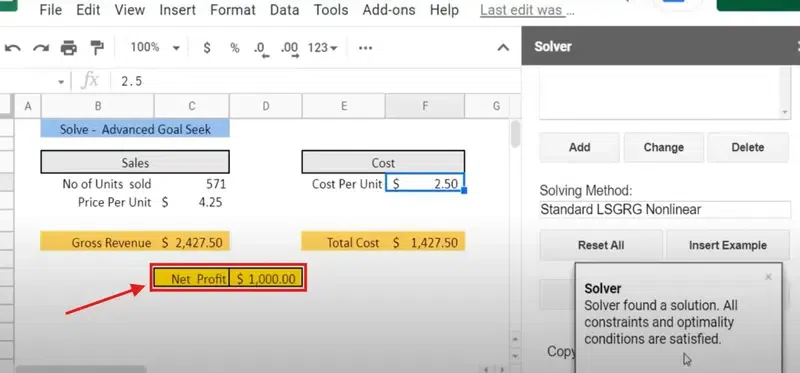800x373 pixels.
Task: Decrease decimal places
Action: (261, 49)
